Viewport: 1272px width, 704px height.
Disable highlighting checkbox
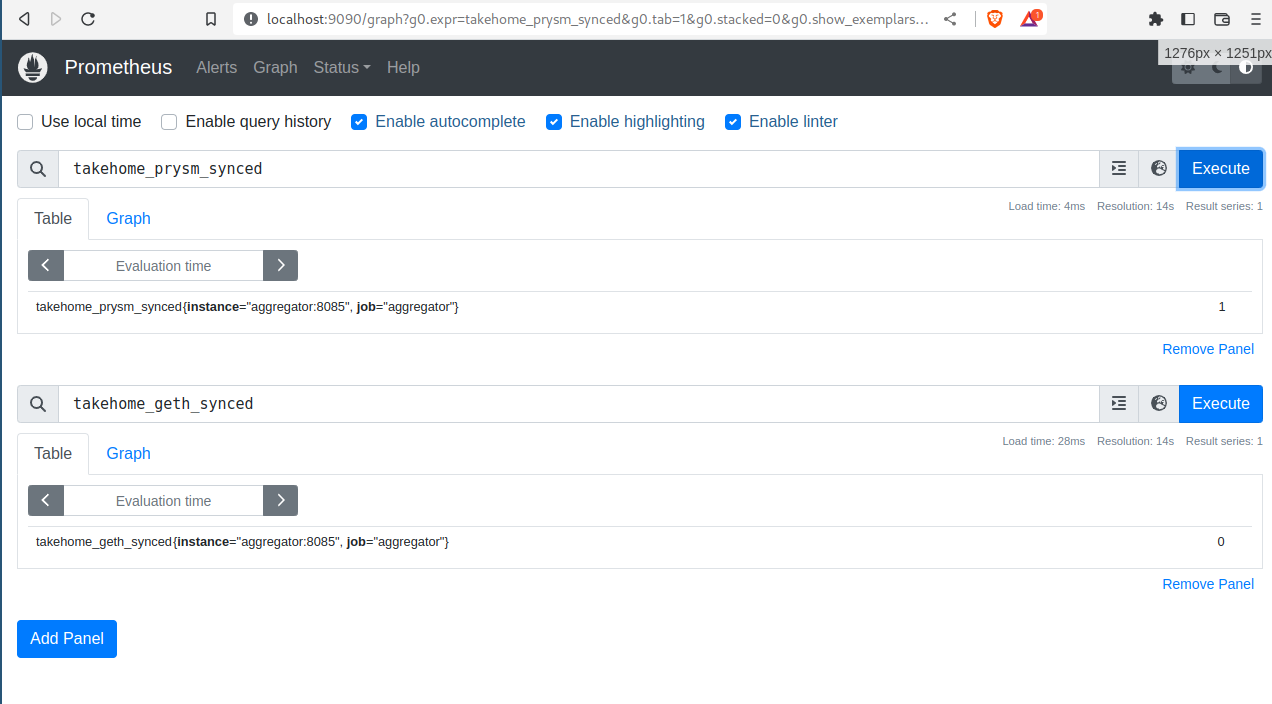tap(553, 122)
